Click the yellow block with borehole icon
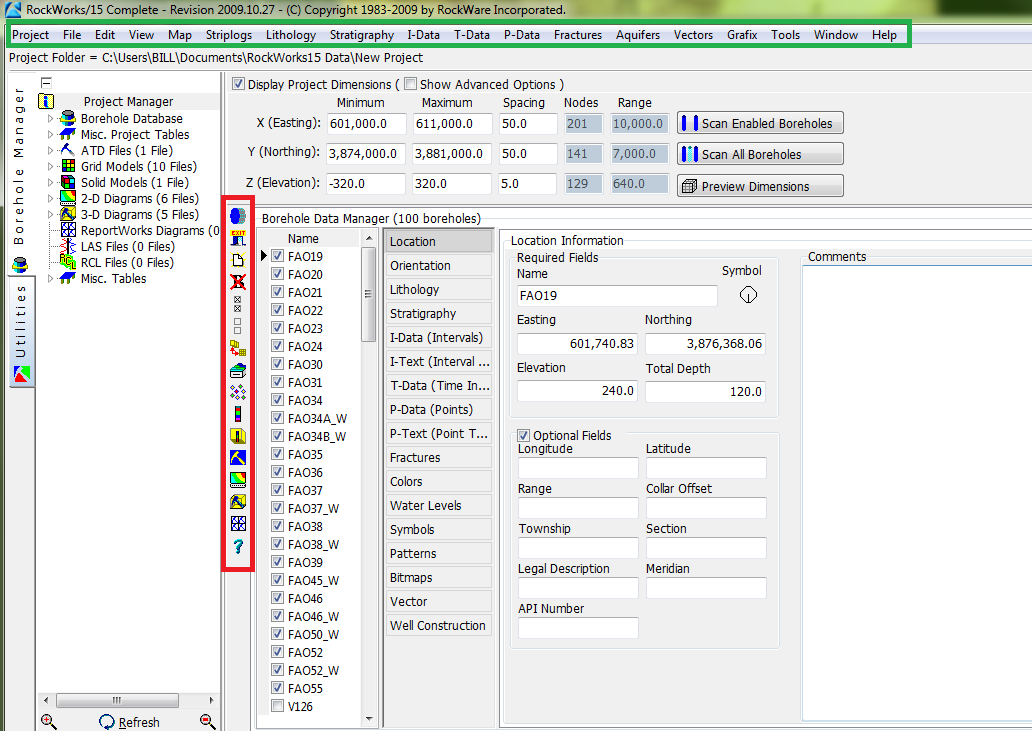 pos(238,436)
